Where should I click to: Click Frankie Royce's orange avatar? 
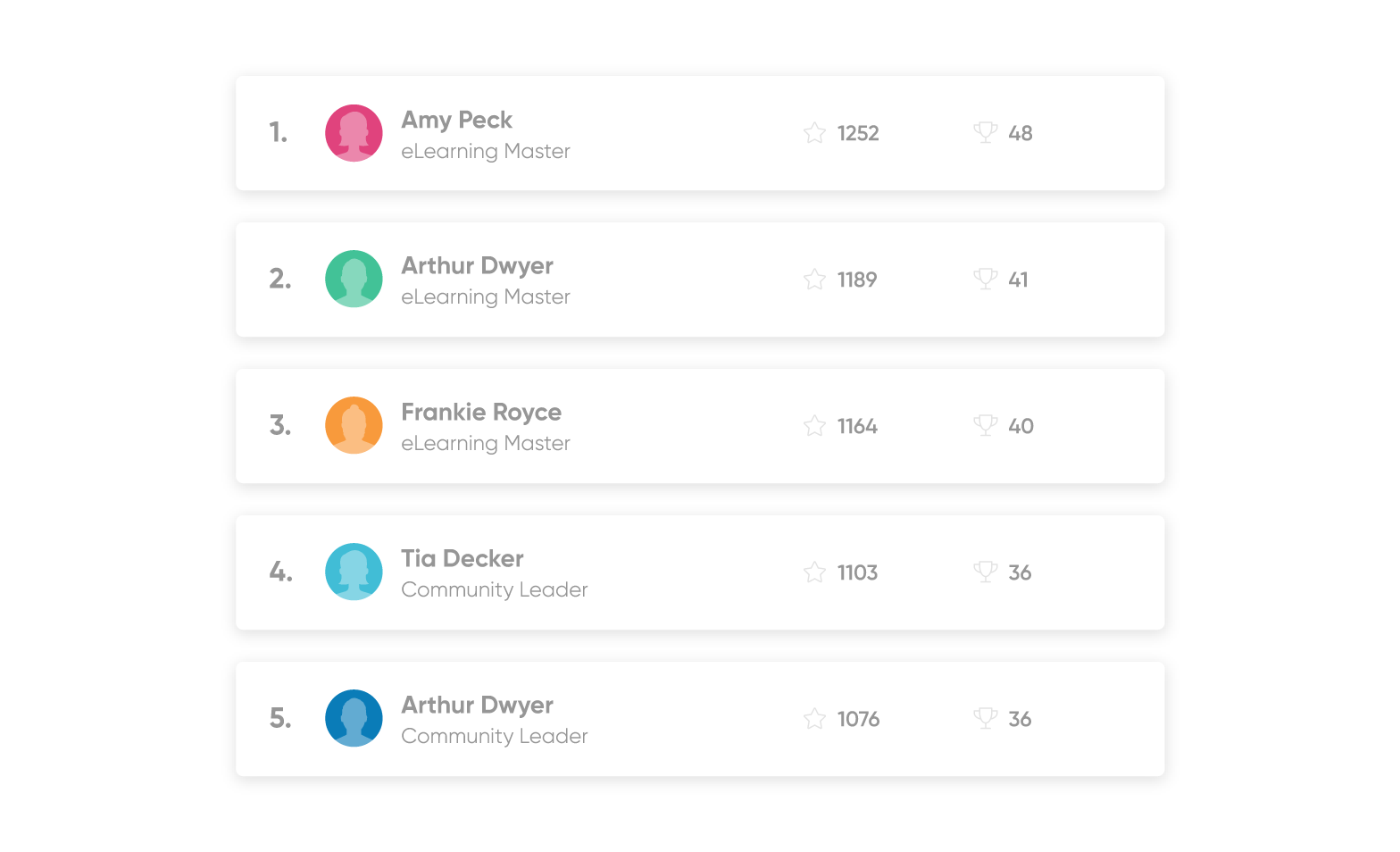click(x=354, y=425)
